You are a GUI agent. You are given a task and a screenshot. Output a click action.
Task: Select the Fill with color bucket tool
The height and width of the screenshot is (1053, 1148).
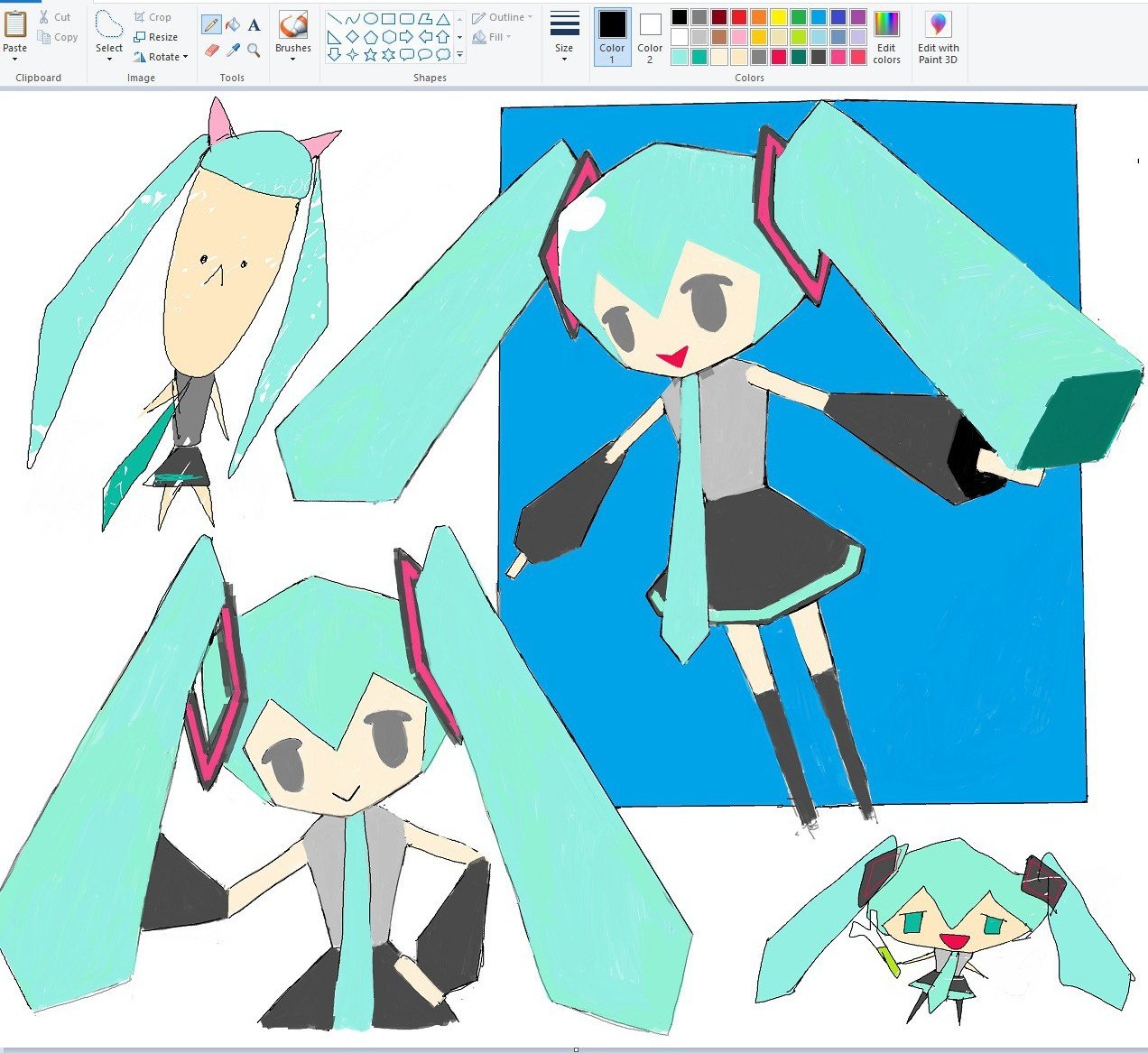(233, 24)
